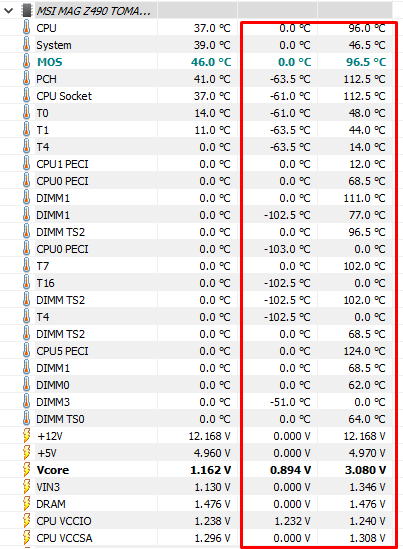Image resolution: width=403 pixels, height=549 pixels.
Task: Click CPU VCCSA maximum value 1.308 V
Action: coord(367,538)
